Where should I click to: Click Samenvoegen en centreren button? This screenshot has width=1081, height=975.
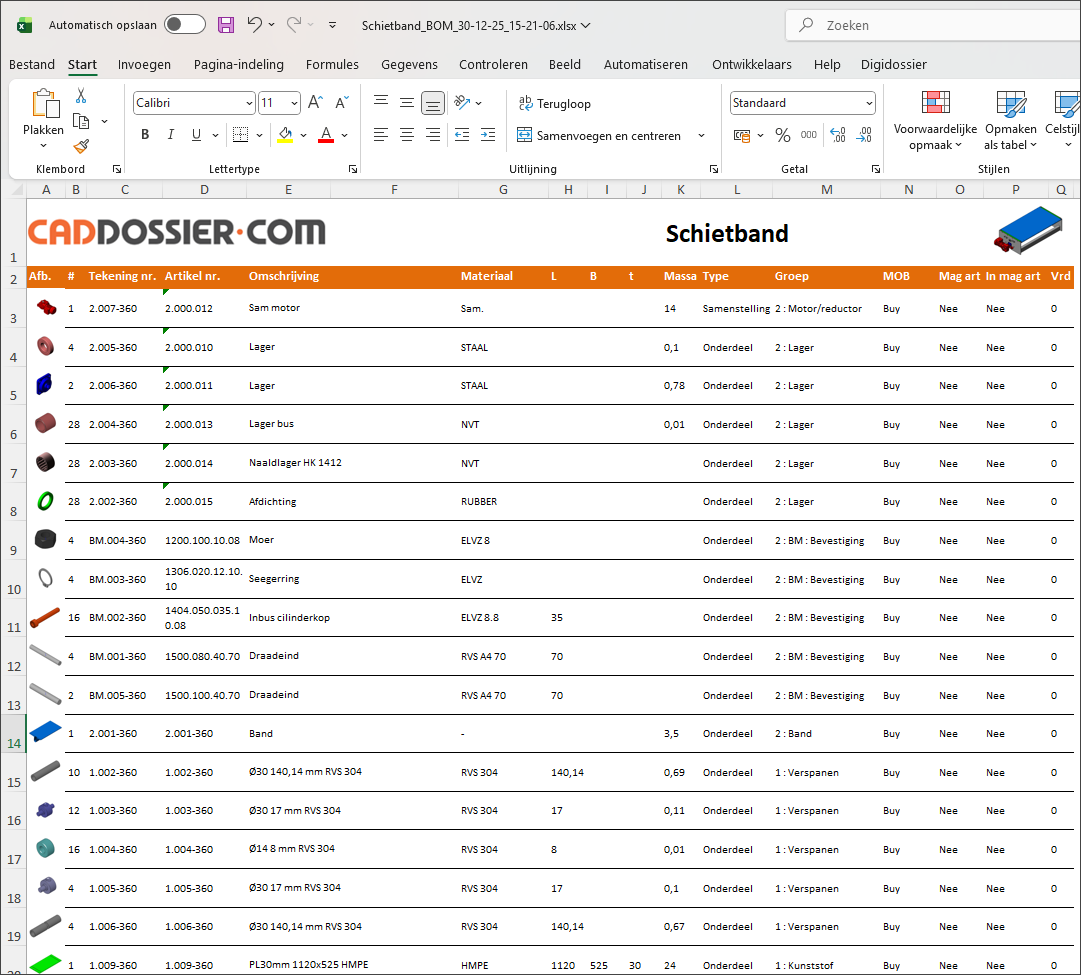click(x=598, y=136)
